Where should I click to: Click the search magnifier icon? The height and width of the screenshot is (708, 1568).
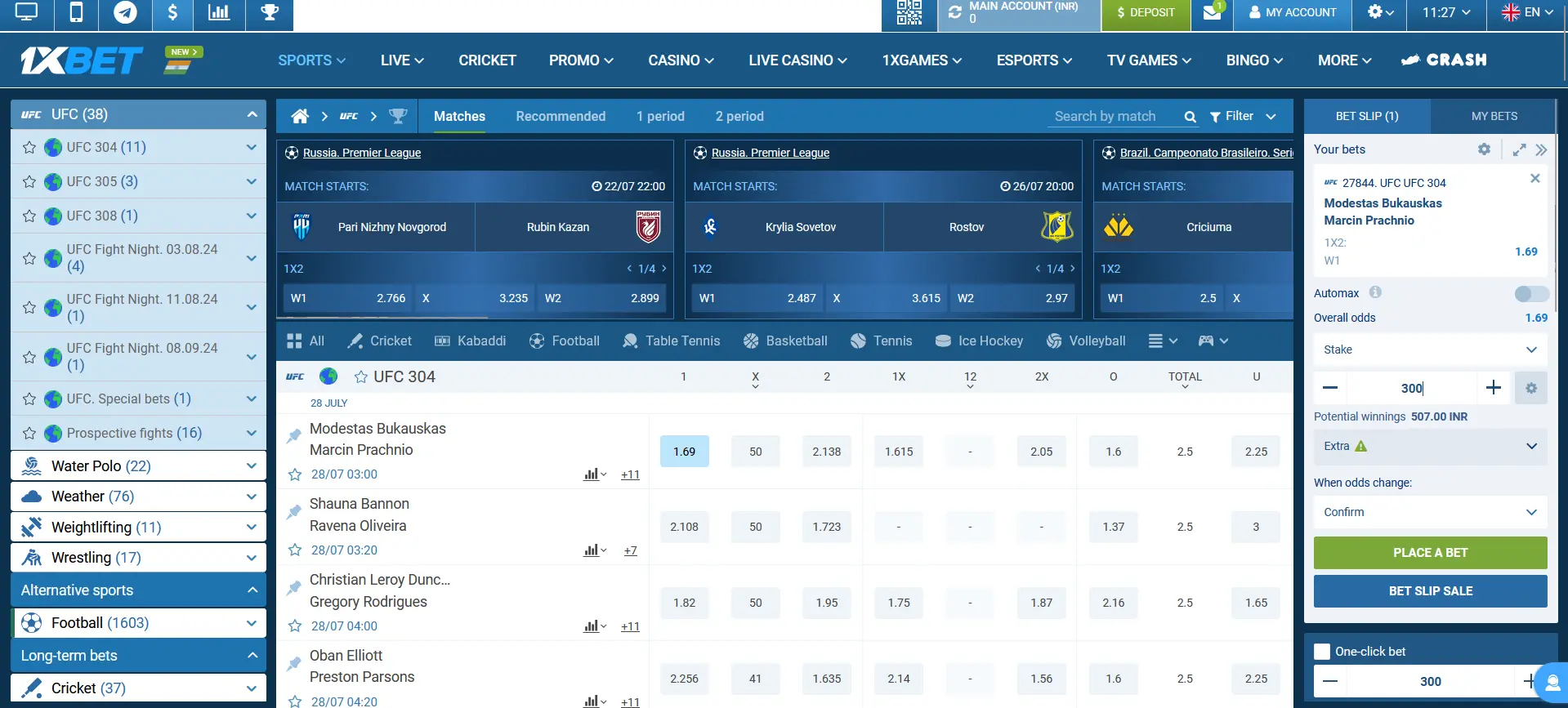click(1191, 117)
